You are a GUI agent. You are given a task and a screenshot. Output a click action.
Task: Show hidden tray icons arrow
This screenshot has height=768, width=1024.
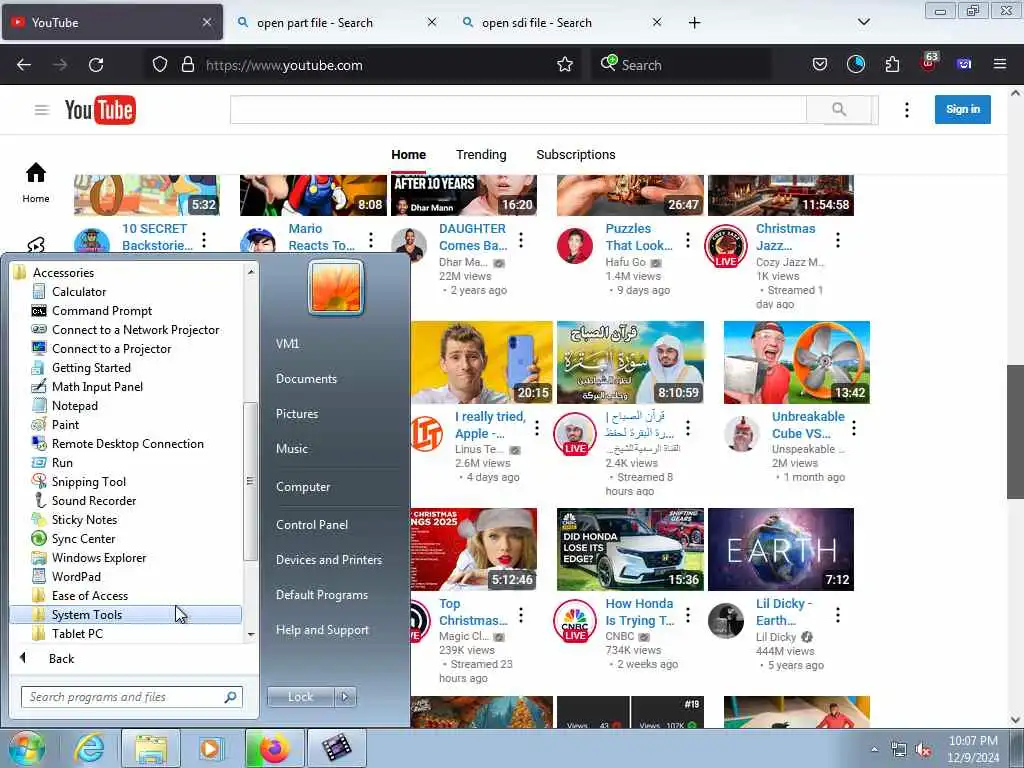(874, 750)
